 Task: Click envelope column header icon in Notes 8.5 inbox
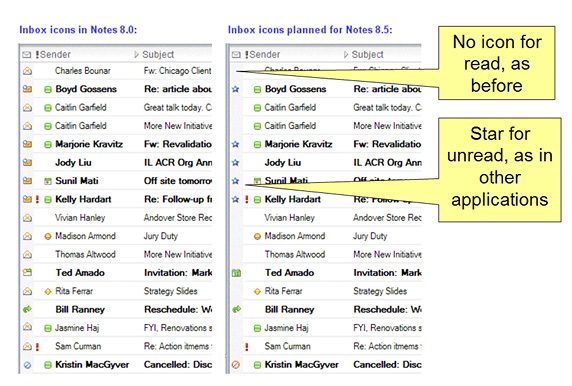236,55
